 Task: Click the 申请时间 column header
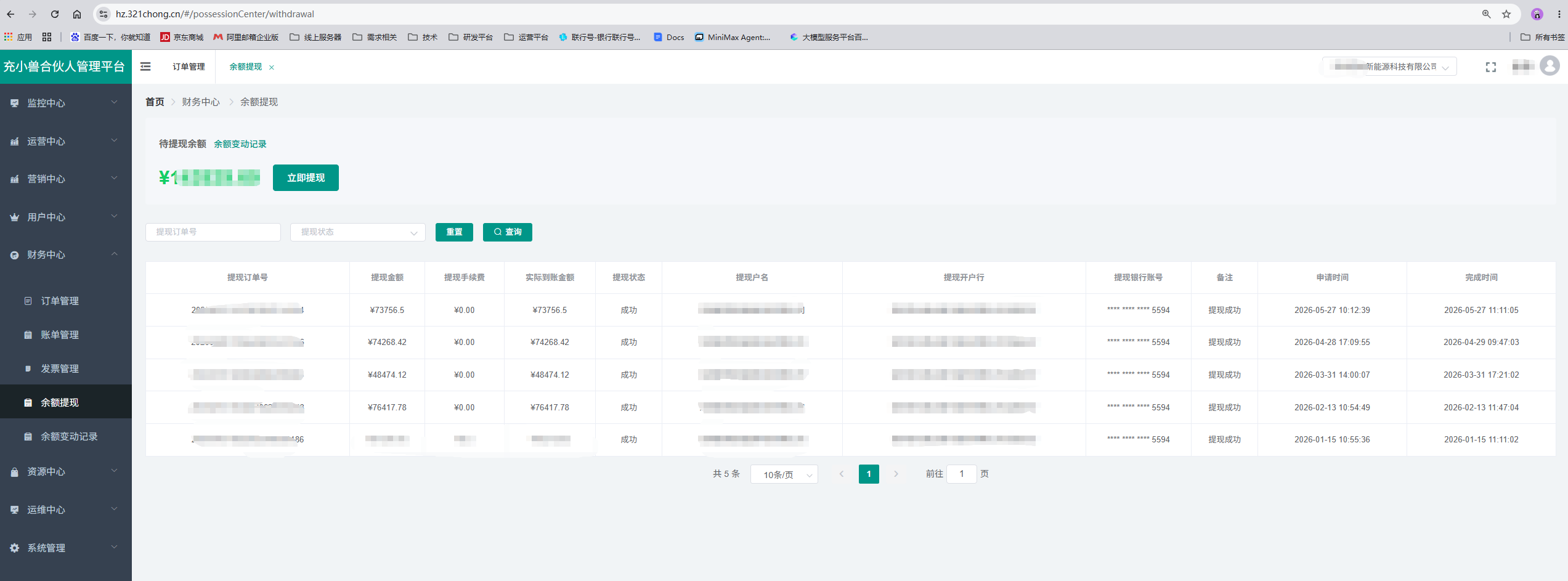tap(1332, 277)
